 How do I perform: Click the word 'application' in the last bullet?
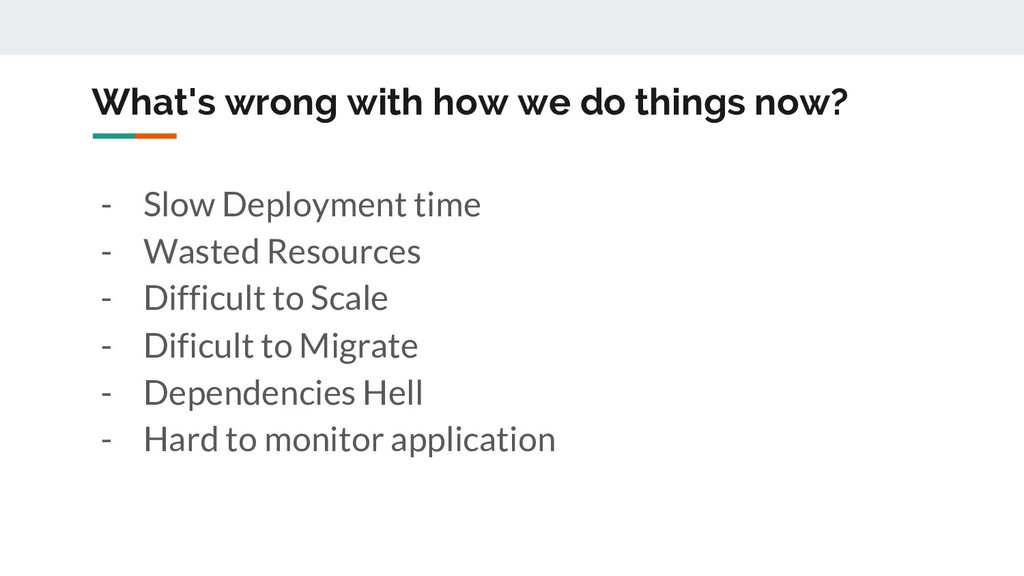click(x=473, y=441)
